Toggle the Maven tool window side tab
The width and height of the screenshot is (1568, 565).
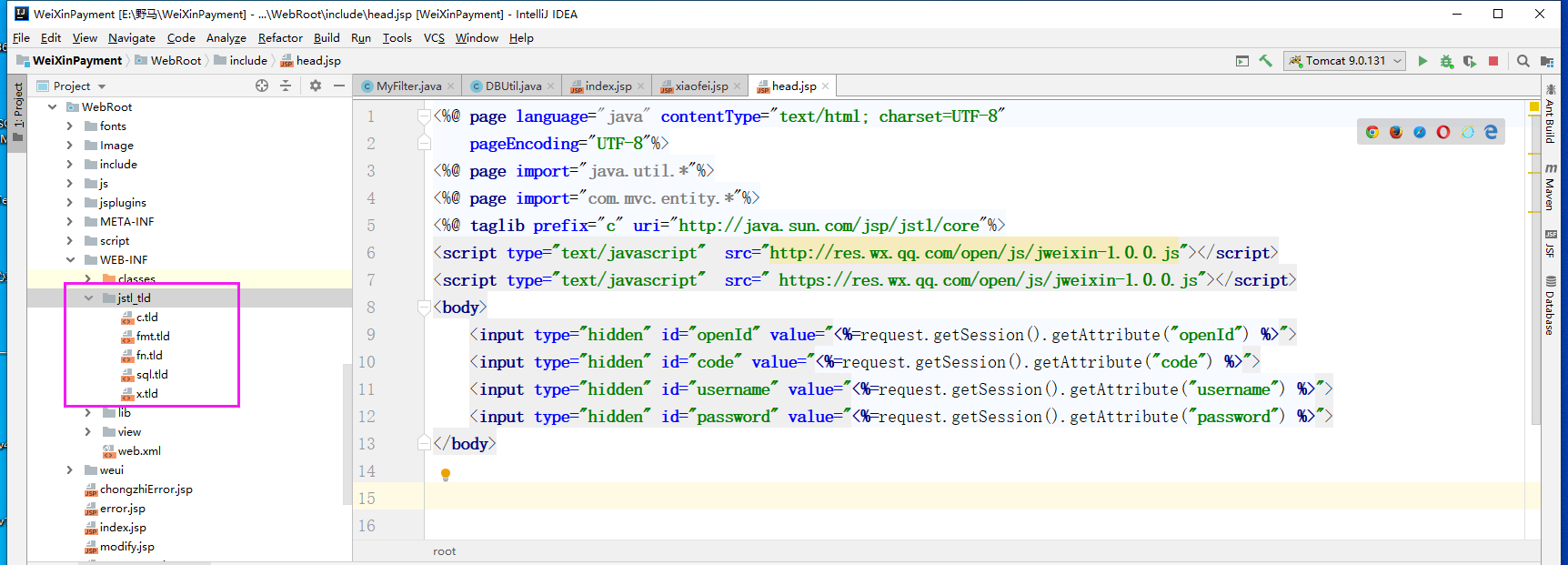(x=1550, y=187)
